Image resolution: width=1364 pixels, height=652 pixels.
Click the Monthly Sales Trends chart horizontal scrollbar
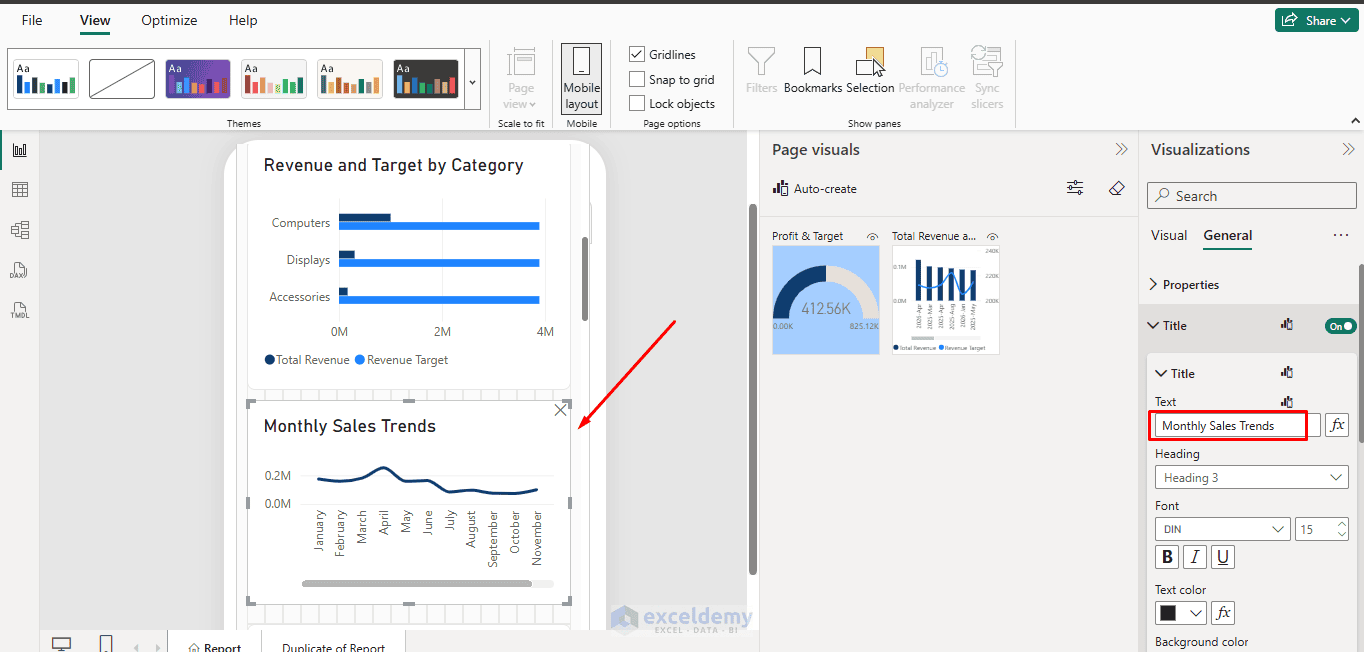point(416,583)
